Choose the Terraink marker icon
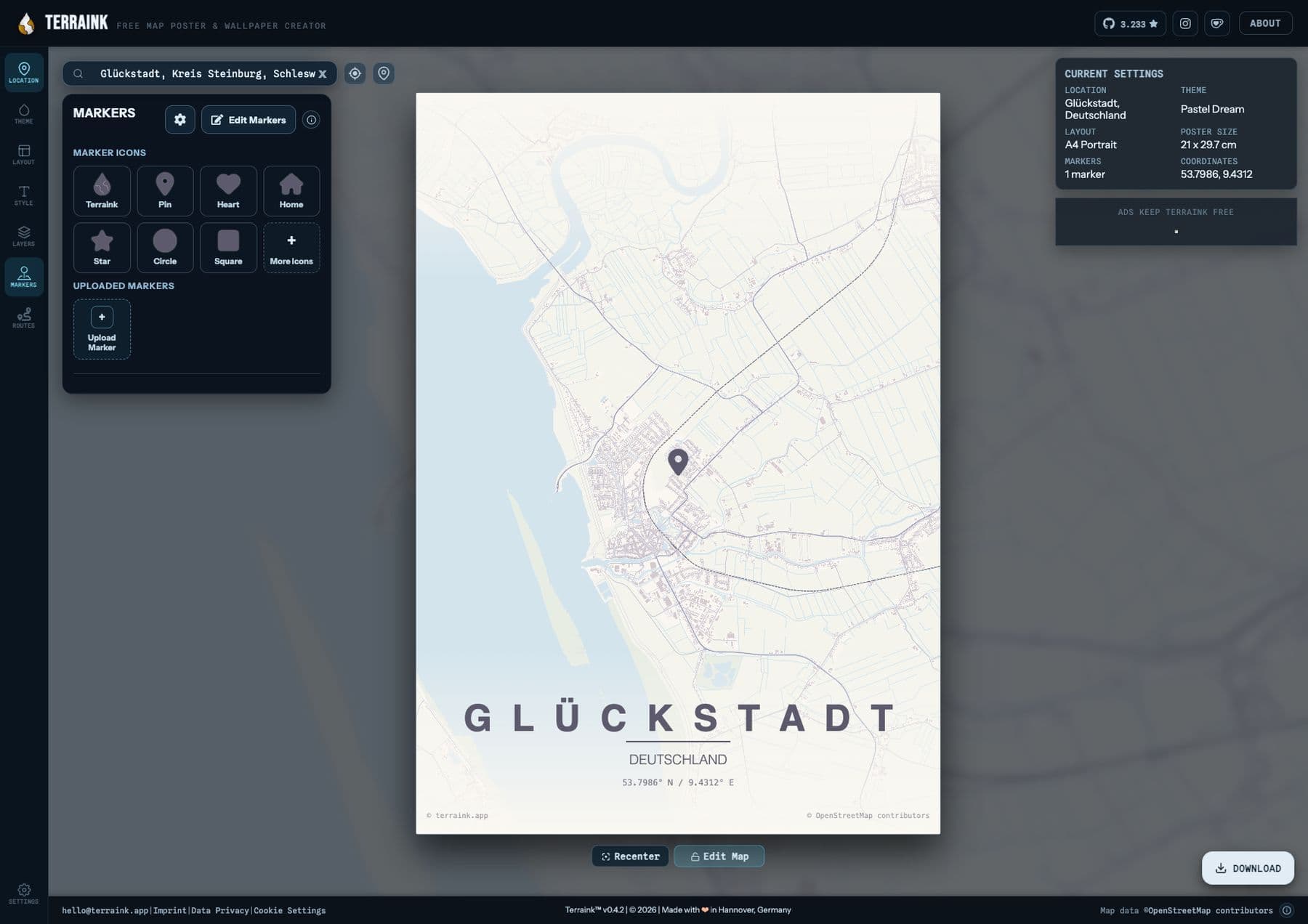 tap(102, 191)
